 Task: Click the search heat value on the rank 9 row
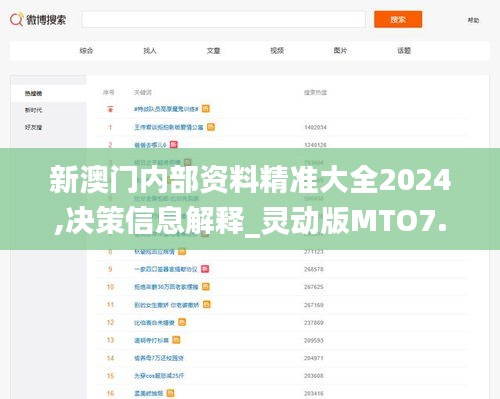click(314, 269)
